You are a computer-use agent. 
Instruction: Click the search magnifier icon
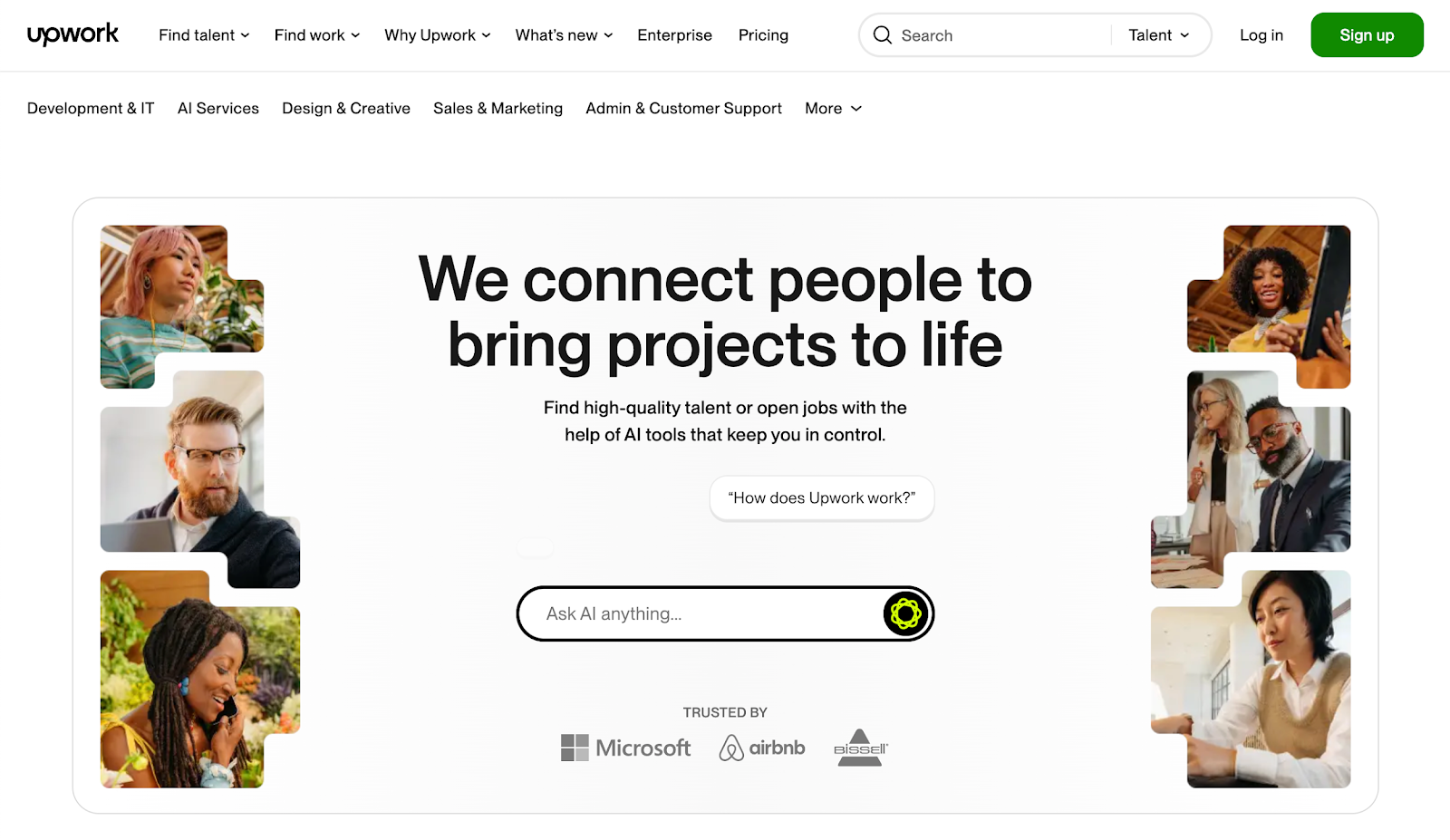tap(882, 35)
